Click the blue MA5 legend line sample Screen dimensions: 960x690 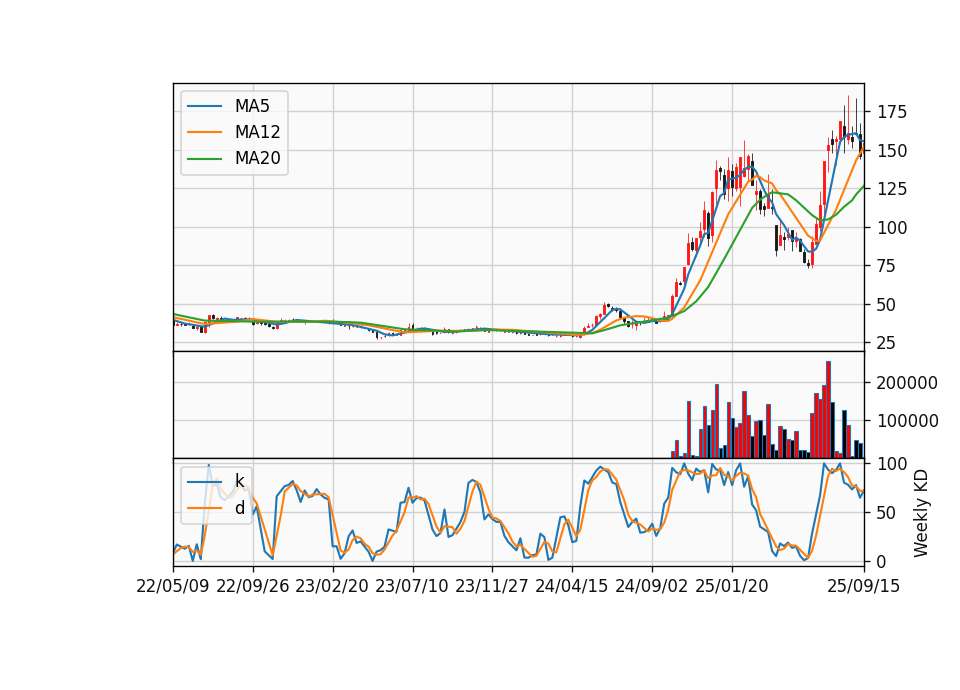(204, 106)
